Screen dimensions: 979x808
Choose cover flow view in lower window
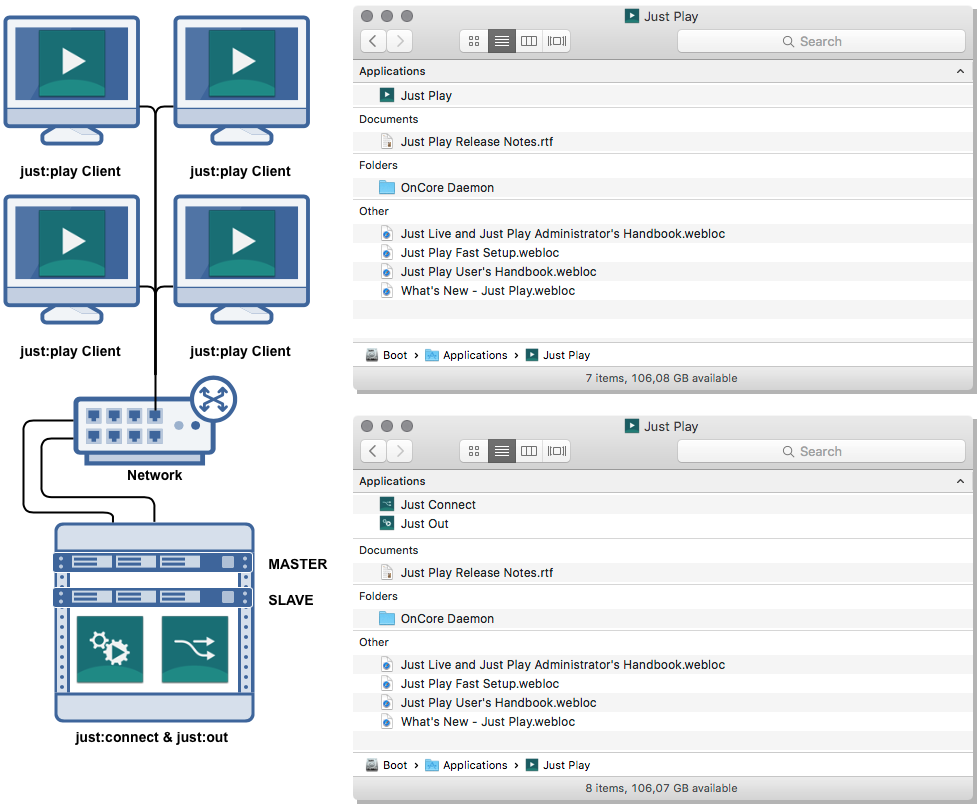556,451
